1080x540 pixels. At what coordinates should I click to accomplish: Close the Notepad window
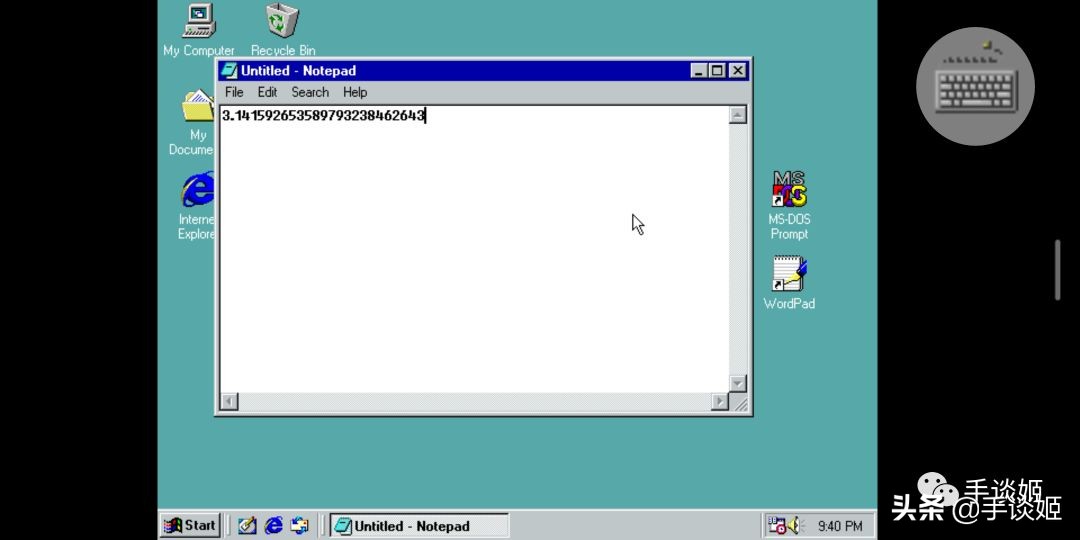point(738,70)
